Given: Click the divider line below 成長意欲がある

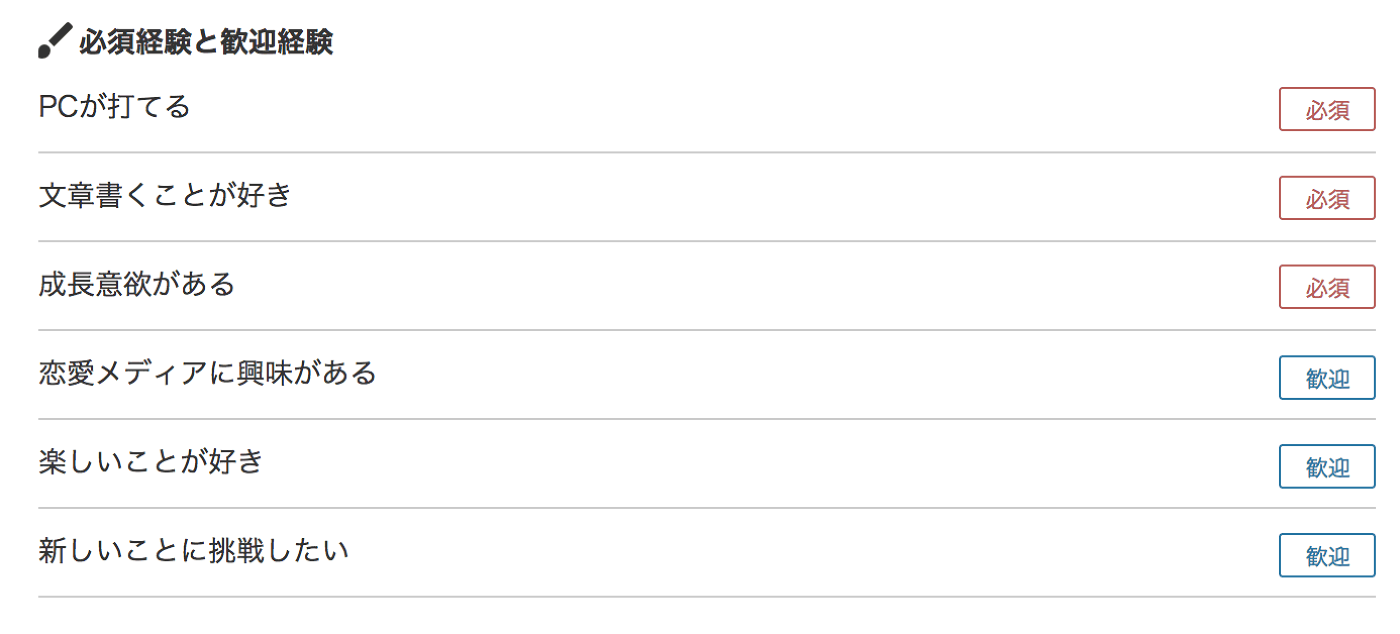Looking at the screenshot, I should pyautogui.click(x=707, y=330).
